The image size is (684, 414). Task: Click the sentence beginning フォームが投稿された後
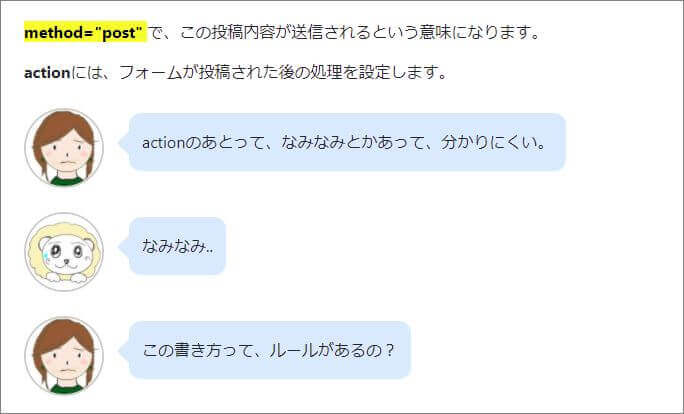(x=283, y=72)
